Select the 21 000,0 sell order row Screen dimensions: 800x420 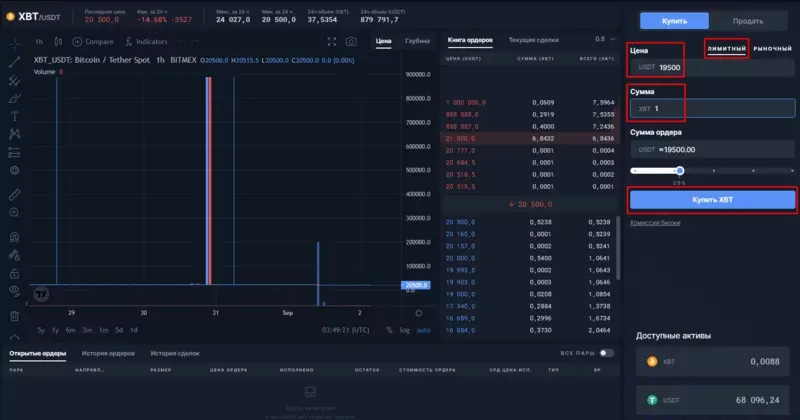530,138
